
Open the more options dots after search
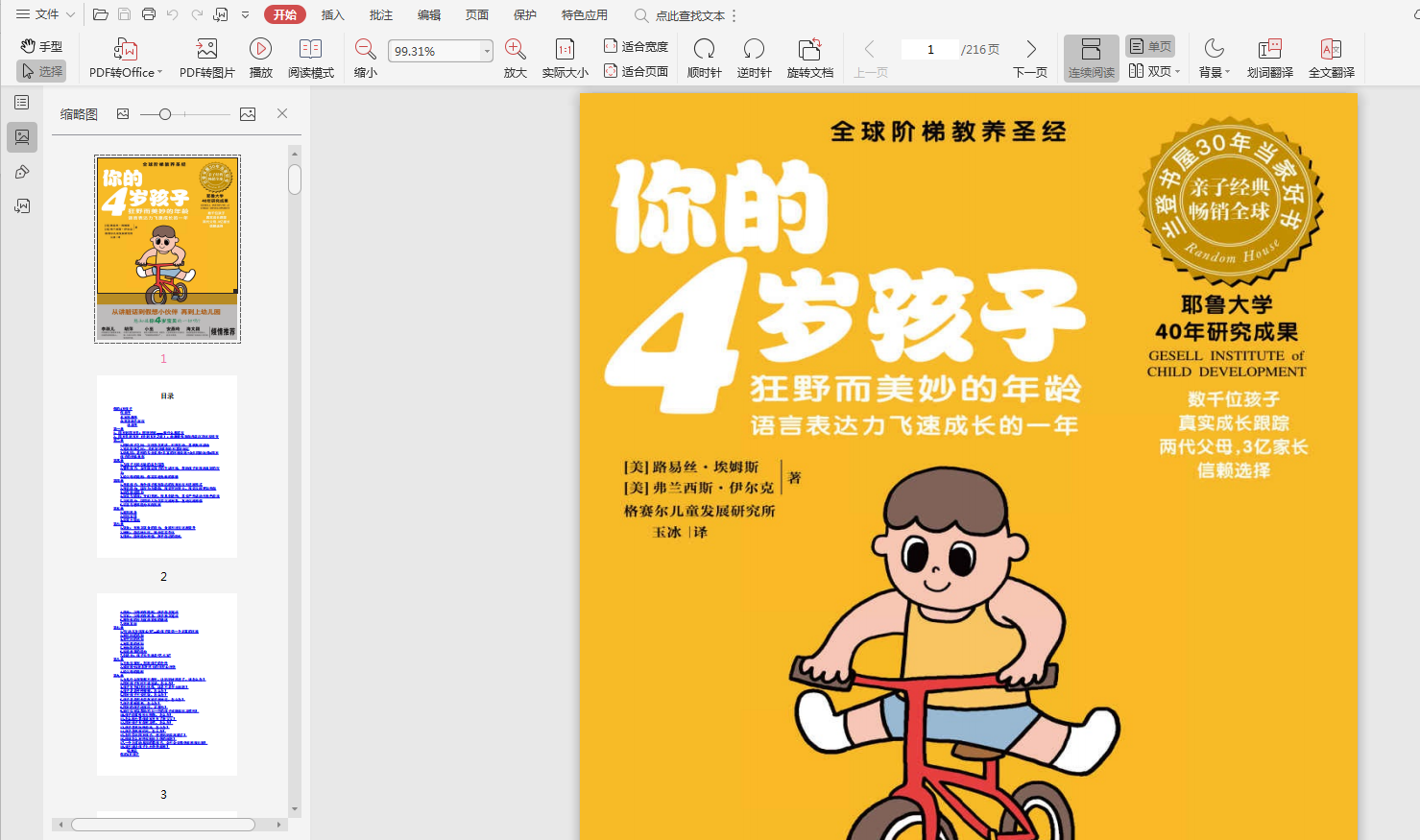pos(734,15)
